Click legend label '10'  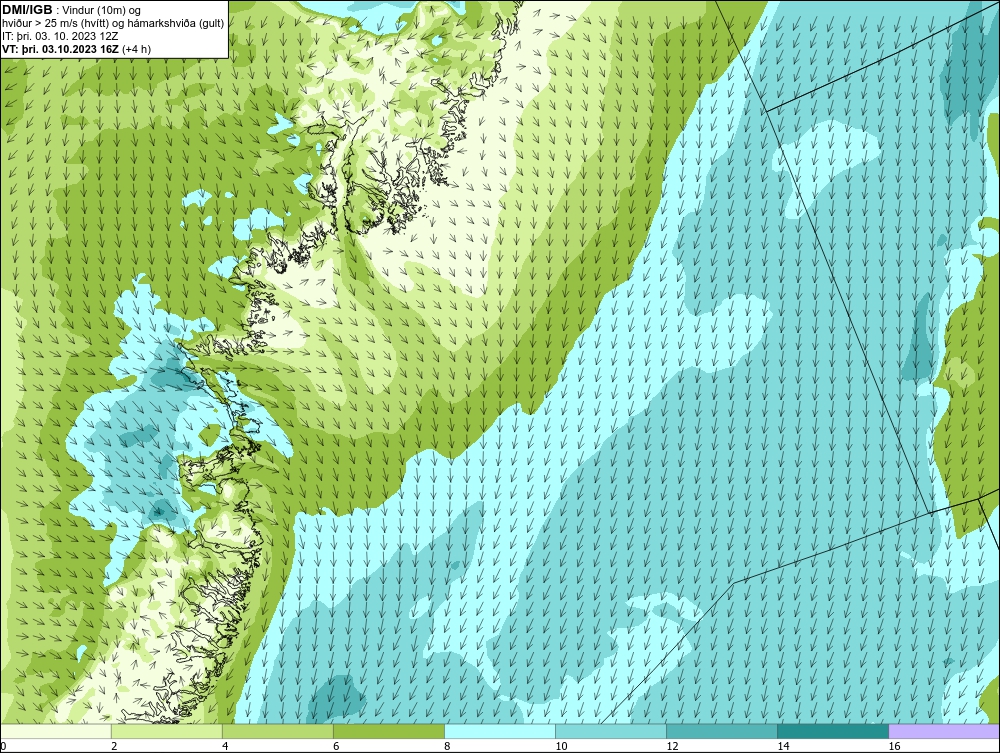point(561,746)
